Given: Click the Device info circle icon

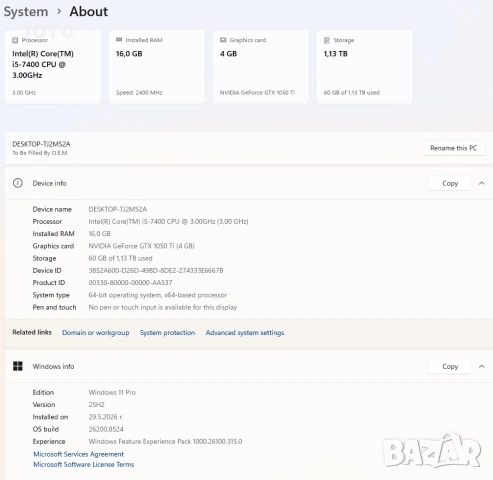Looking at the screenshot, I should (18, 183).
